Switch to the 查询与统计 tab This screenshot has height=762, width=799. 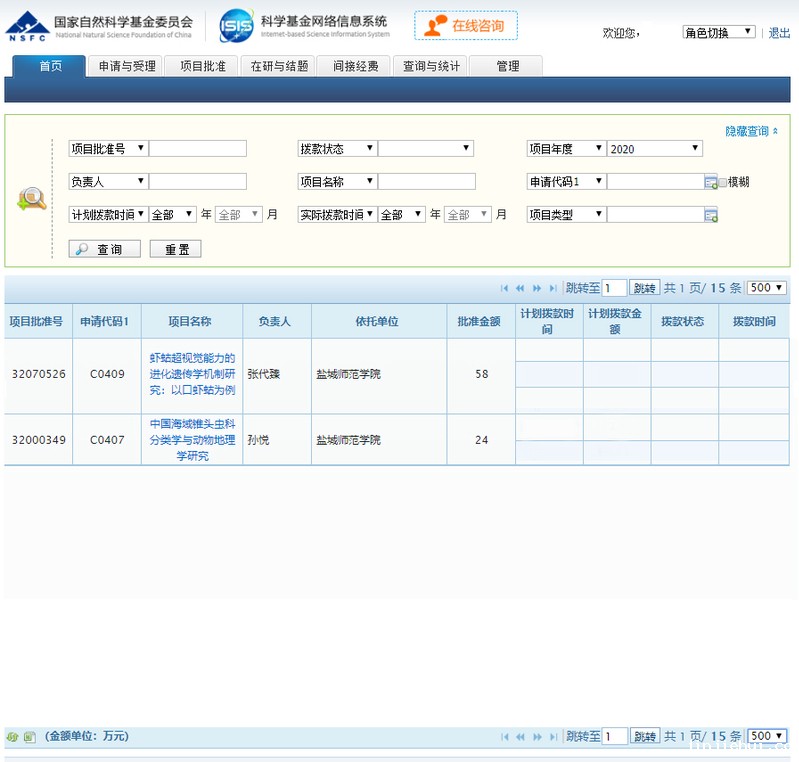coord(431,66)
